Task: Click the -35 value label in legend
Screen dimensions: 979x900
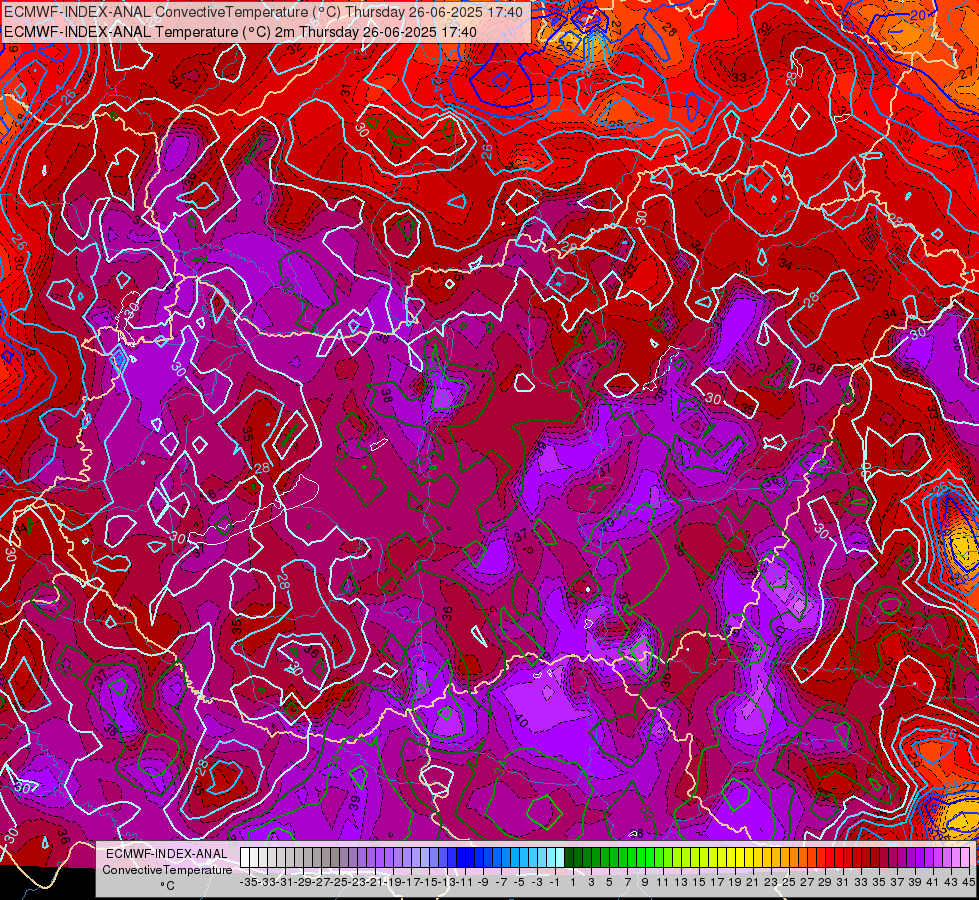Action: (249, 882)
